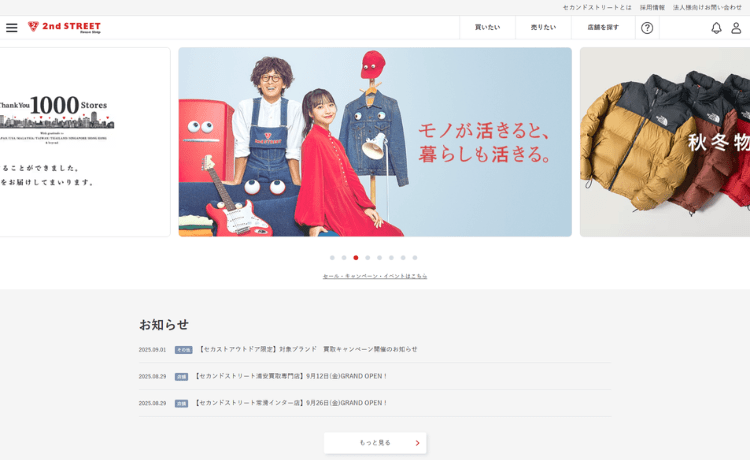This screenshot has width=750, height=460.
Task: Click the 2nd STREET logo
Action: pyautogui.click(x=64, y=27)
